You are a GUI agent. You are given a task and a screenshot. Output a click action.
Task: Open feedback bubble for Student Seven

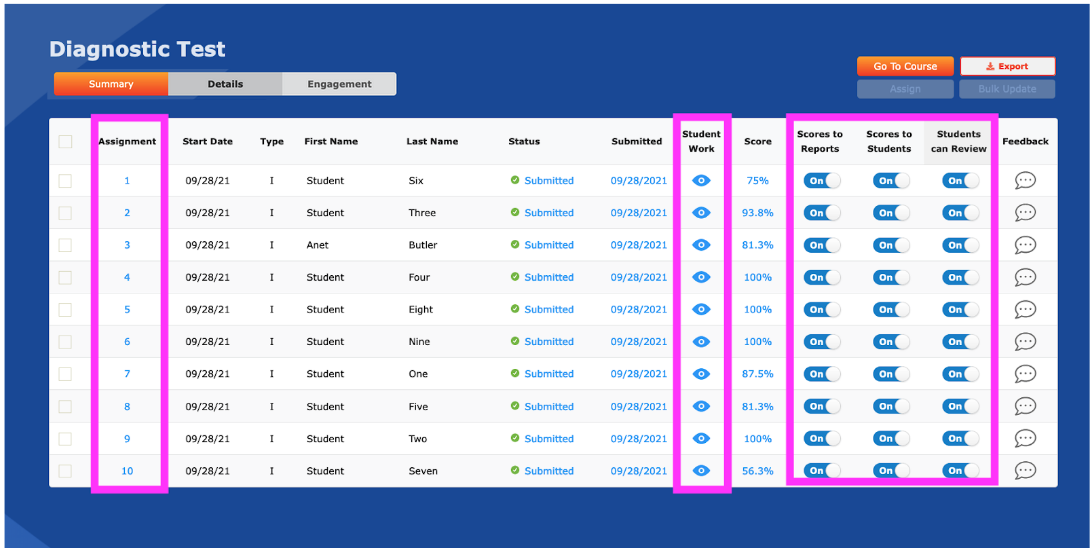coord(1025,470)
